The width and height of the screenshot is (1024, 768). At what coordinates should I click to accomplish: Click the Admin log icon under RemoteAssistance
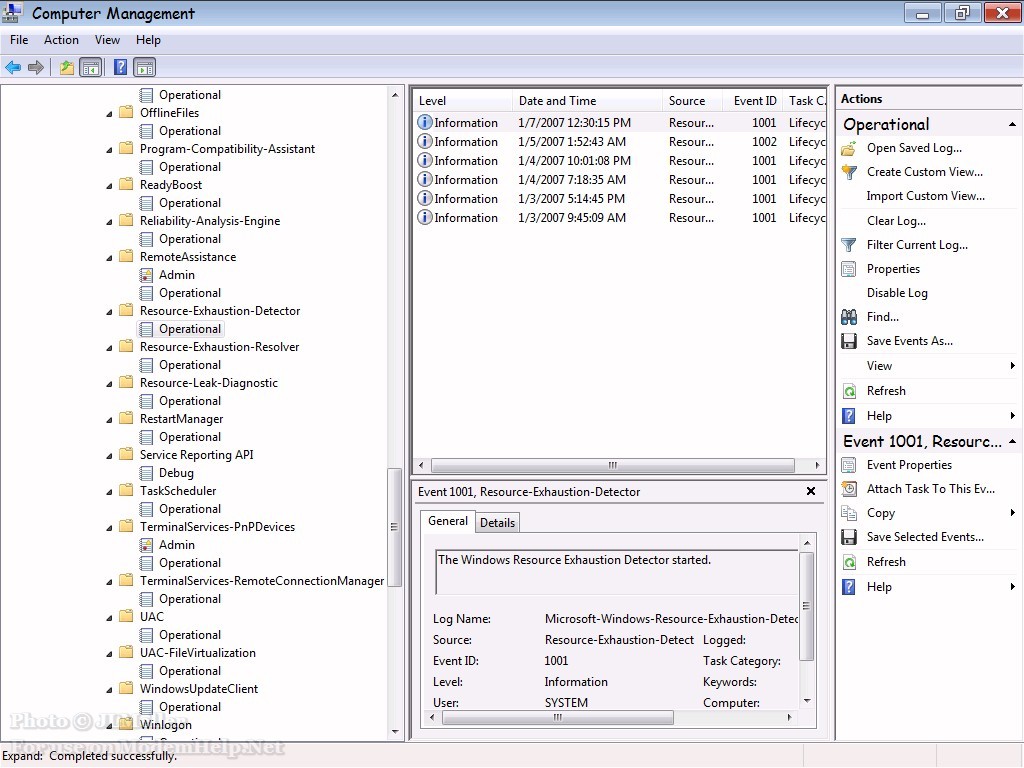coord(146,275)
